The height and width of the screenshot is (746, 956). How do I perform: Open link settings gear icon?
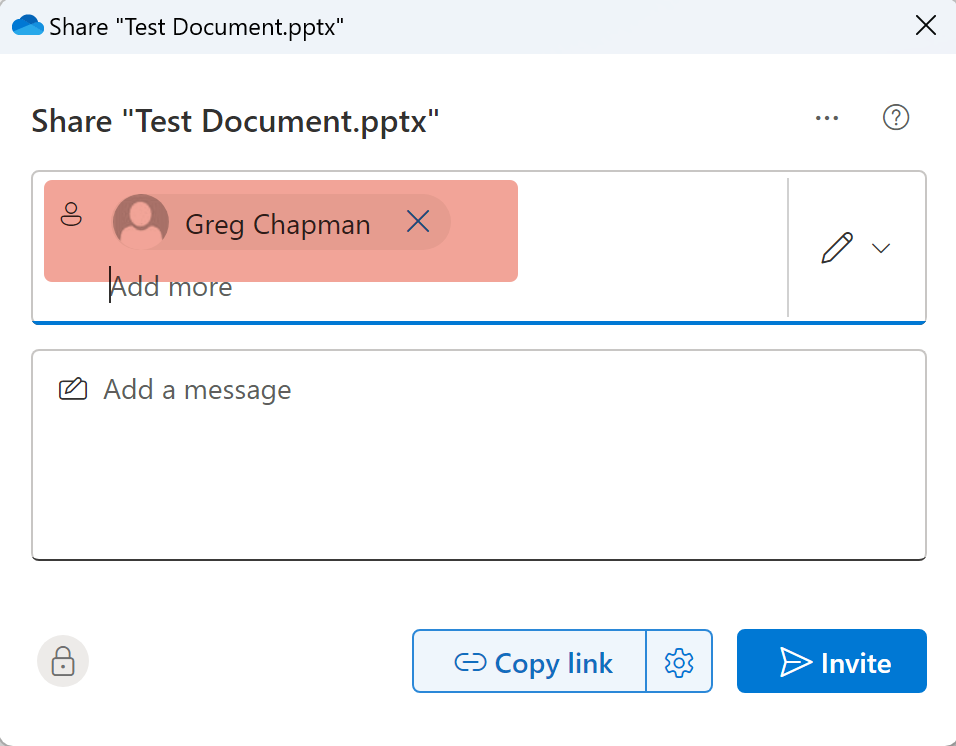pos(679,661)
